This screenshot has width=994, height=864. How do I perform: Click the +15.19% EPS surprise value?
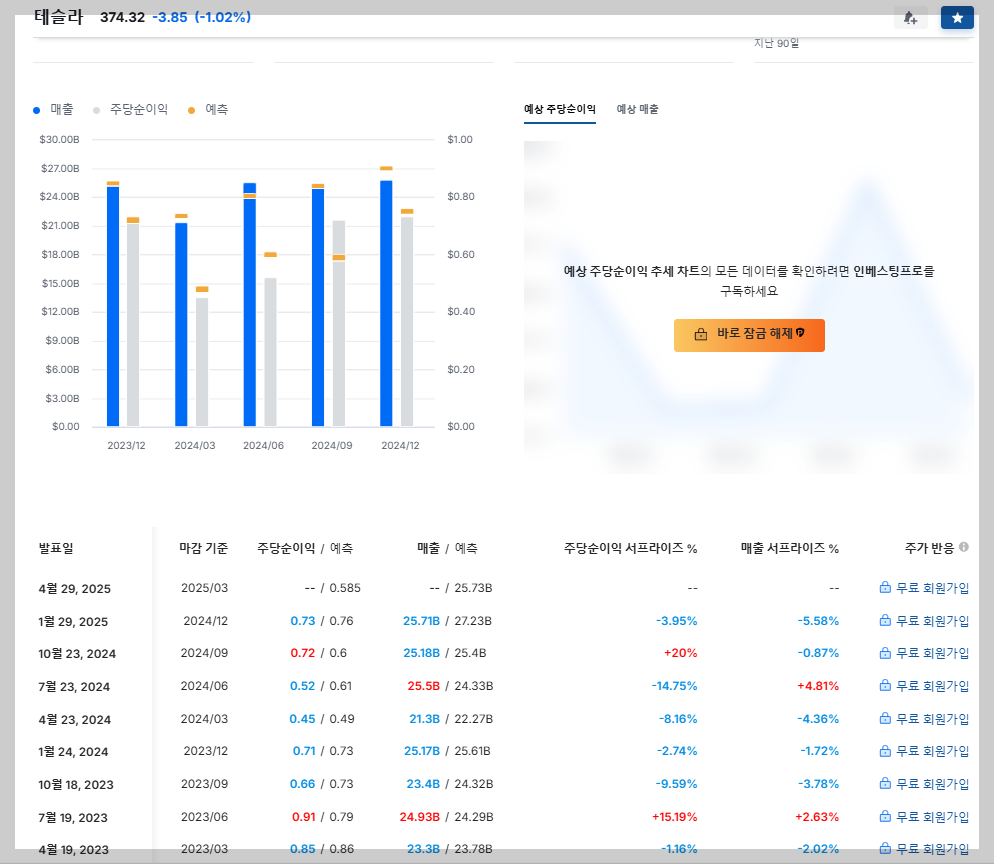(674, 816)
